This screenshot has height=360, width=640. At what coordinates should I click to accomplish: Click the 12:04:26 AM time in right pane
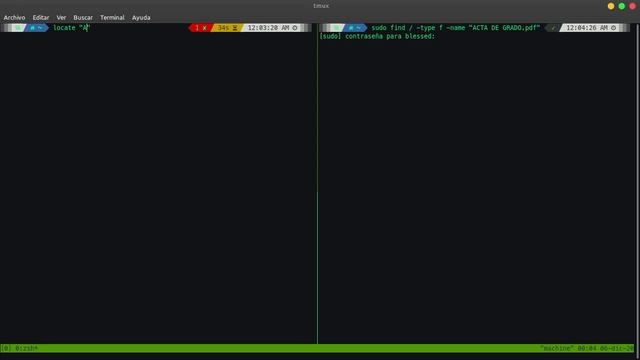coord(587,28)
